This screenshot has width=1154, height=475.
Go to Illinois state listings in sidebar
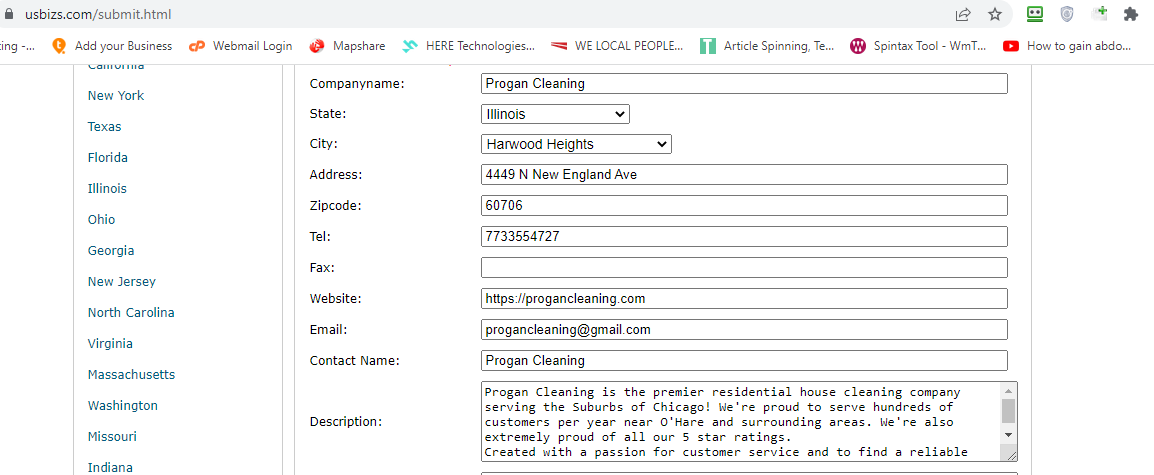coord(107,189)
